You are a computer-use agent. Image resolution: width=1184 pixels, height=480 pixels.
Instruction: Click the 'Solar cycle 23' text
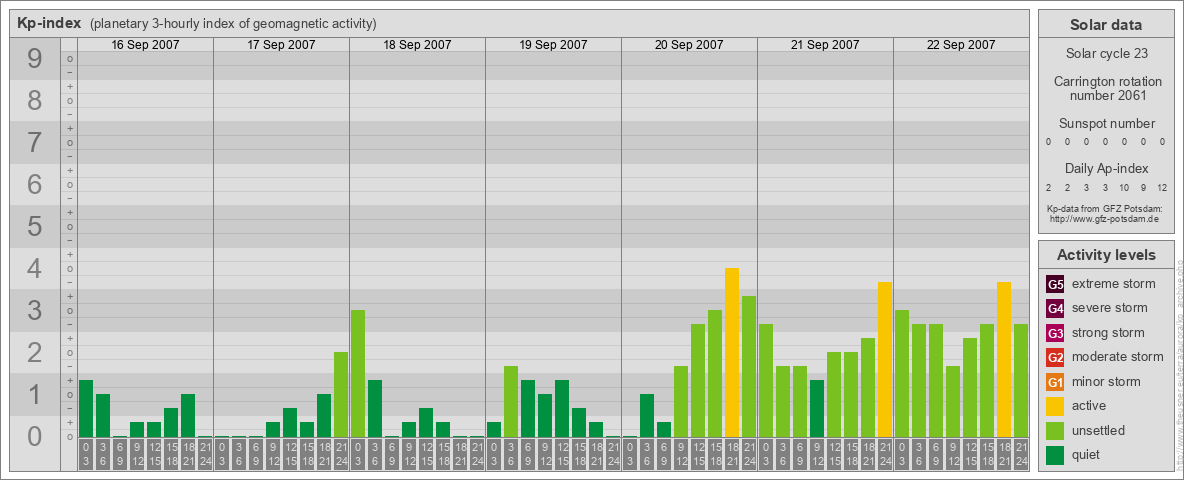point(1106,54)
